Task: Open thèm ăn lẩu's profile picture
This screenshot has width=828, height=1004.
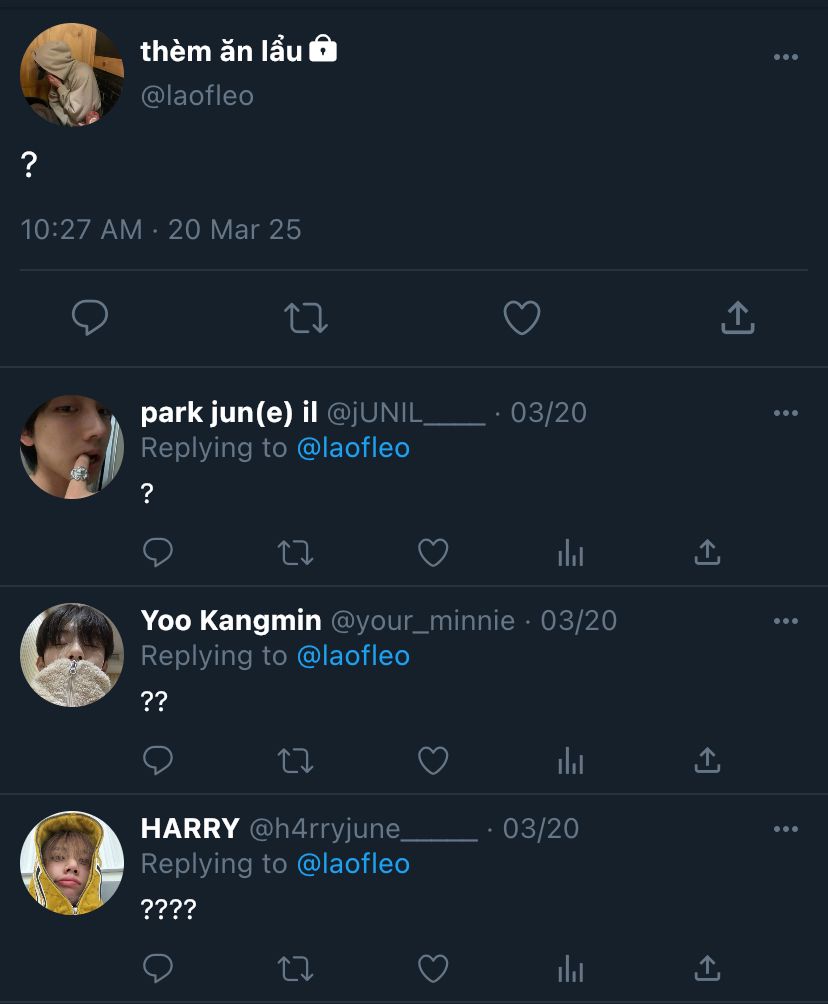Action: 71,75
